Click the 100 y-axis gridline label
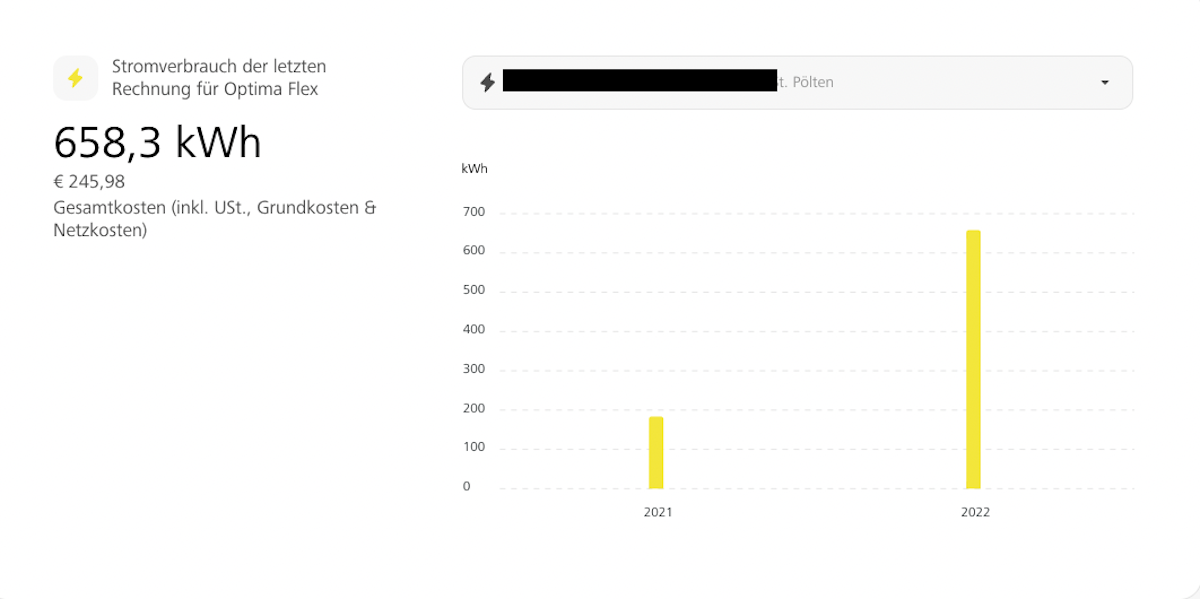This screenshot has height=599, width=1200. click(473, 447)
